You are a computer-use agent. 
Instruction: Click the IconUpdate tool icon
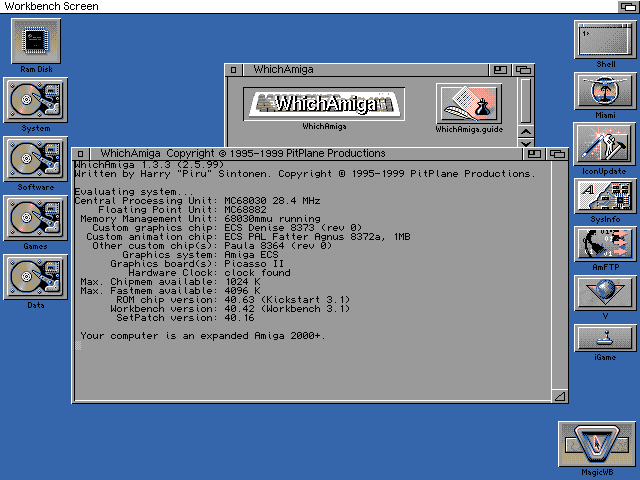pyautogui.click(x=605, y=144)
